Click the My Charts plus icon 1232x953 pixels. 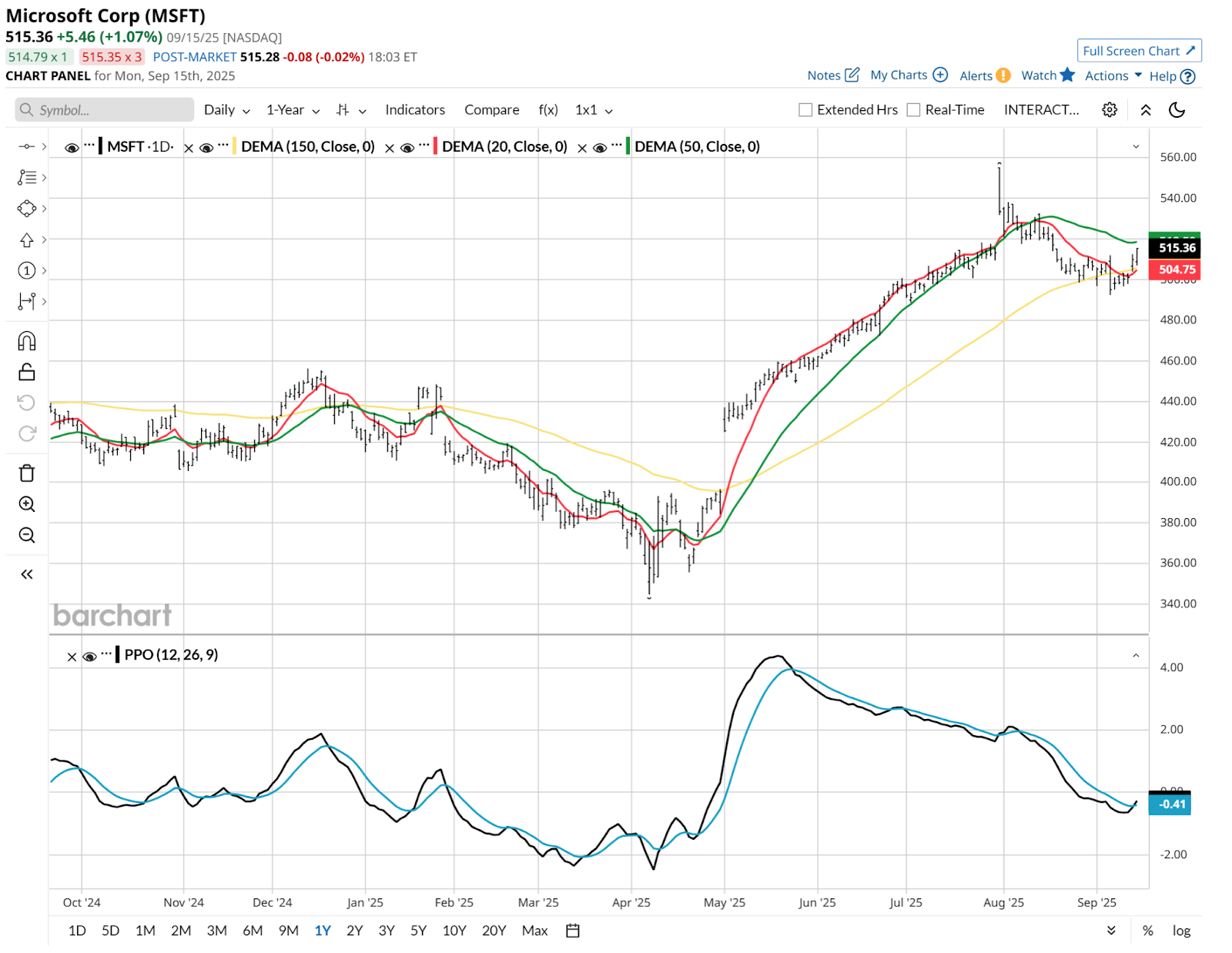(x=940, y=75)
